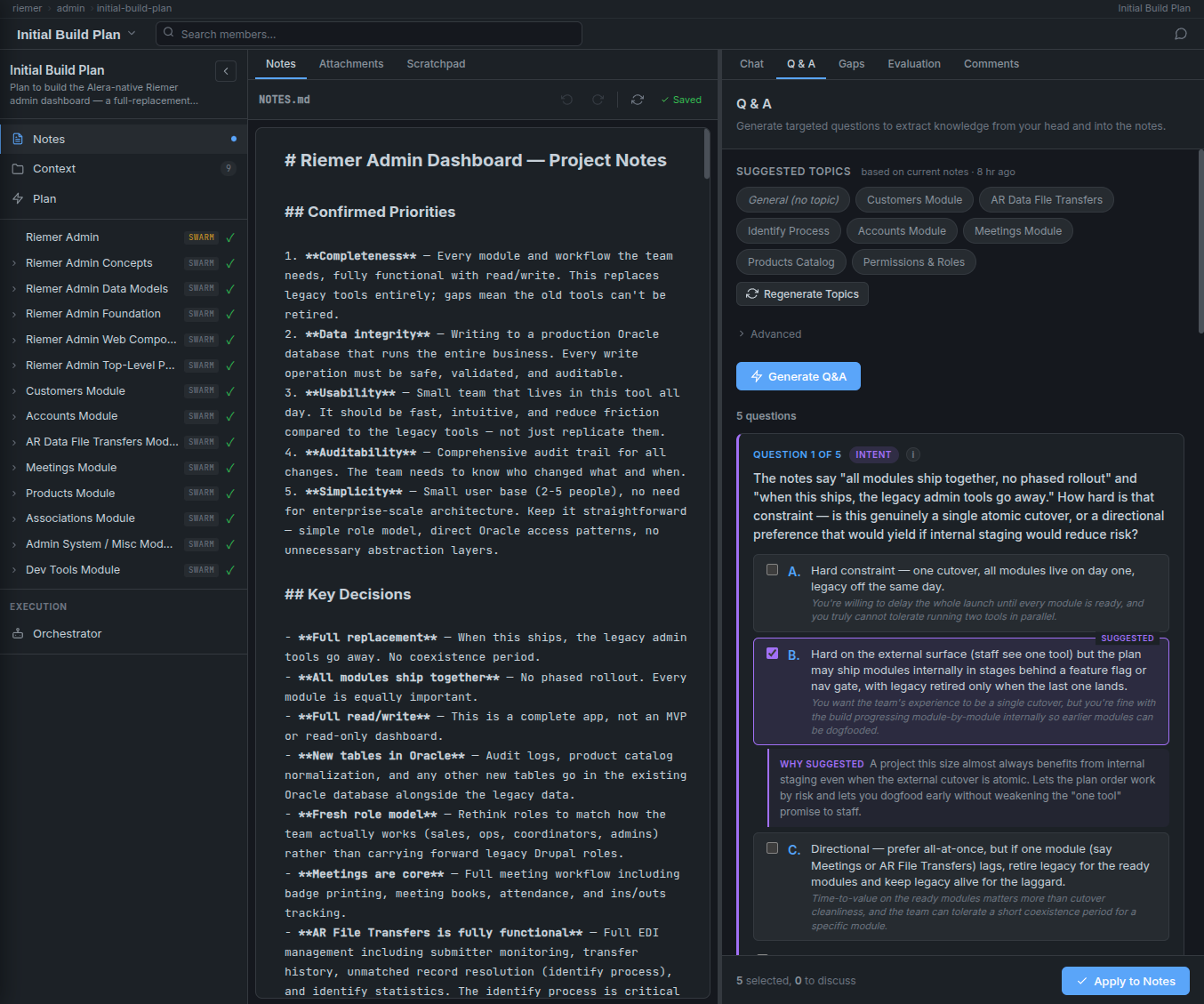Screen dimensions: 1204x1004
Task: Click the green checkmark on the Dev Tools Module row
Action: point(230,570)
